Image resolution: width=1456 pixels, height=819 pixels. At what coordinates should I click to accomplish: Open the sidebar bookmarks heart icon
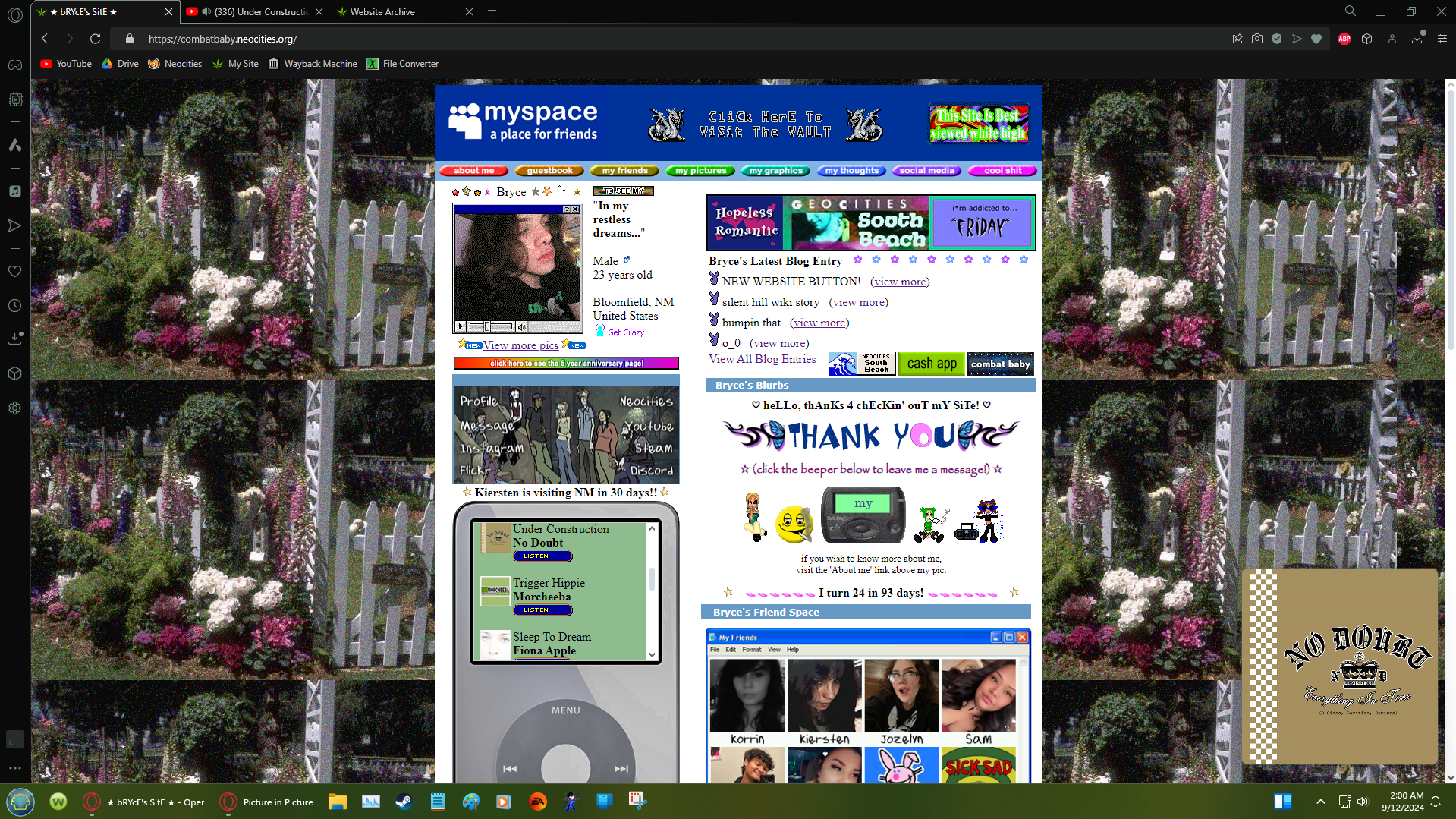(x=14, y=272)
